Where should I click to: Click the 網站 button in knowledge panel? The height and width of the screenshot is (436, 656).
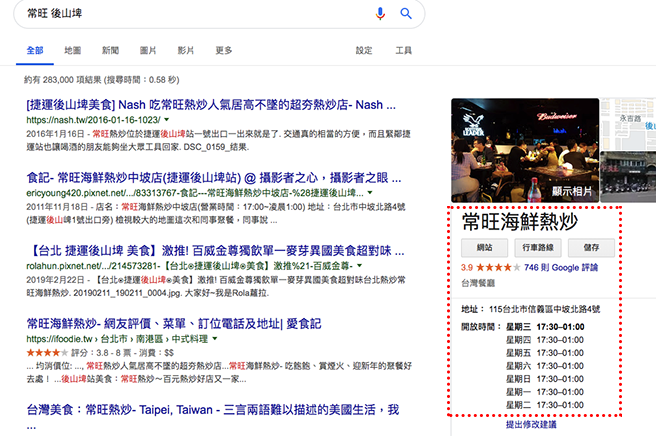[484, 246]
